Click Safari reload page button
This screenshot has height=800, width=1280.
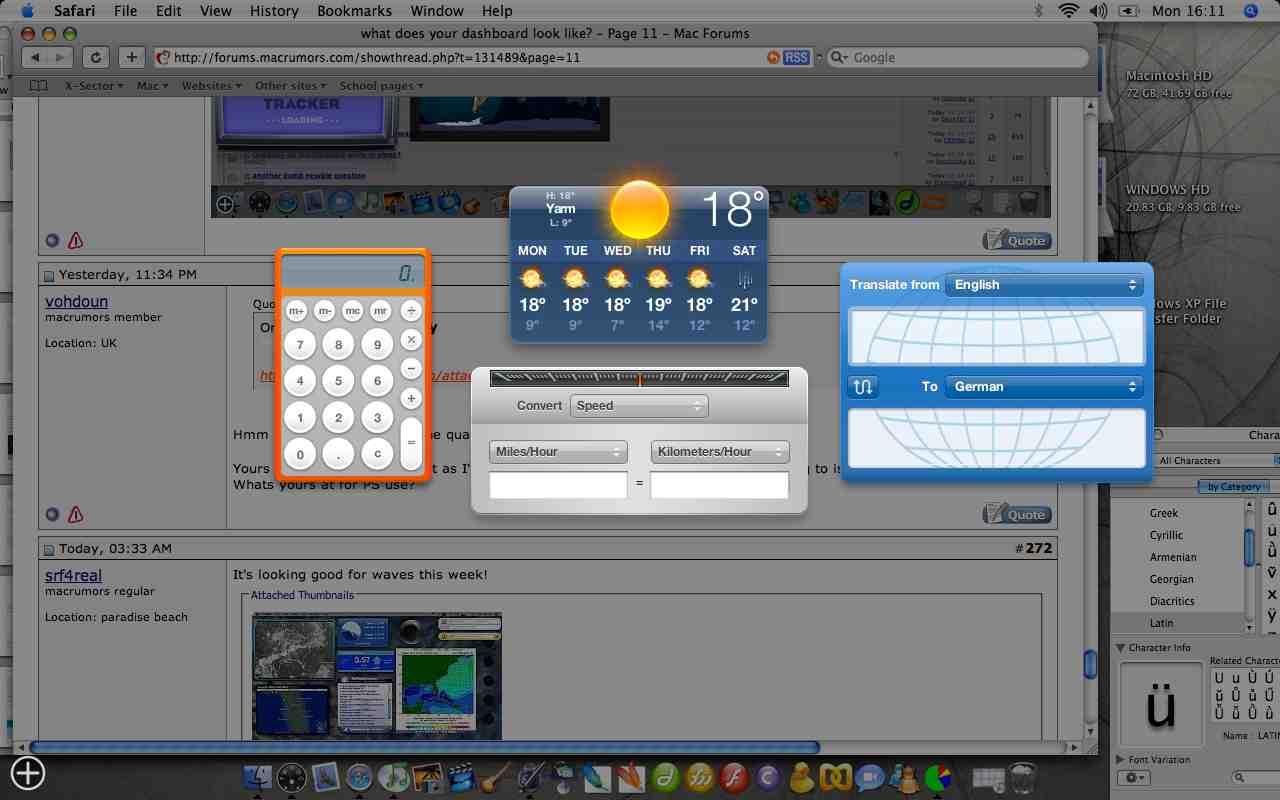(x=96, y=57)
